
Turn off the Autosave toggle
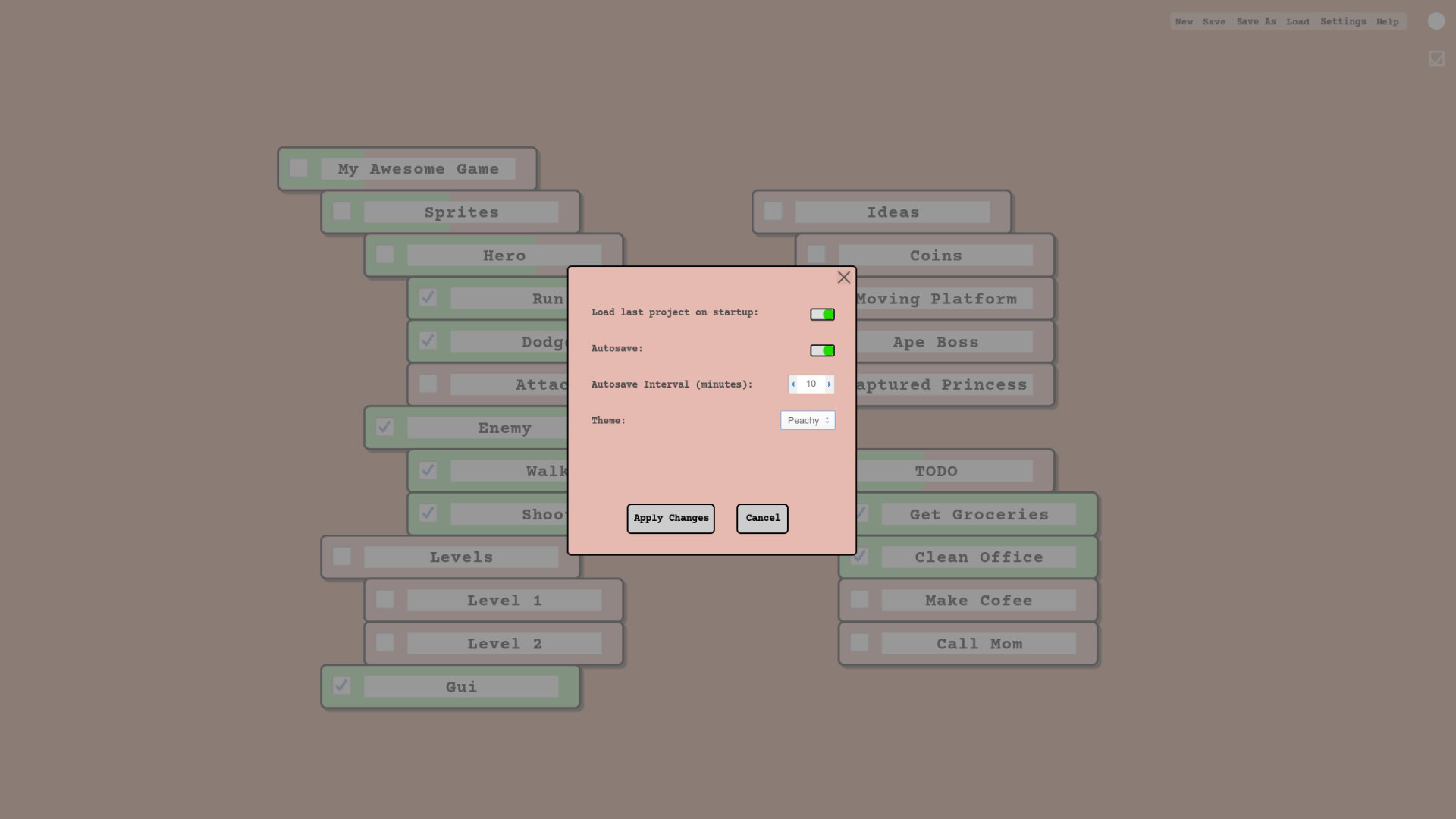822,350
